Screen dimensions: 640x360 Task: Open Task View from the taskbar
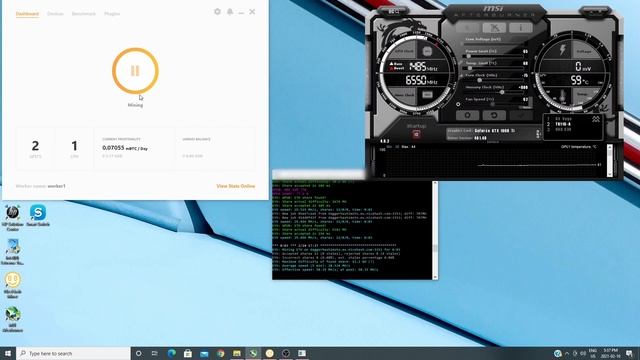[x=155, y=353]
